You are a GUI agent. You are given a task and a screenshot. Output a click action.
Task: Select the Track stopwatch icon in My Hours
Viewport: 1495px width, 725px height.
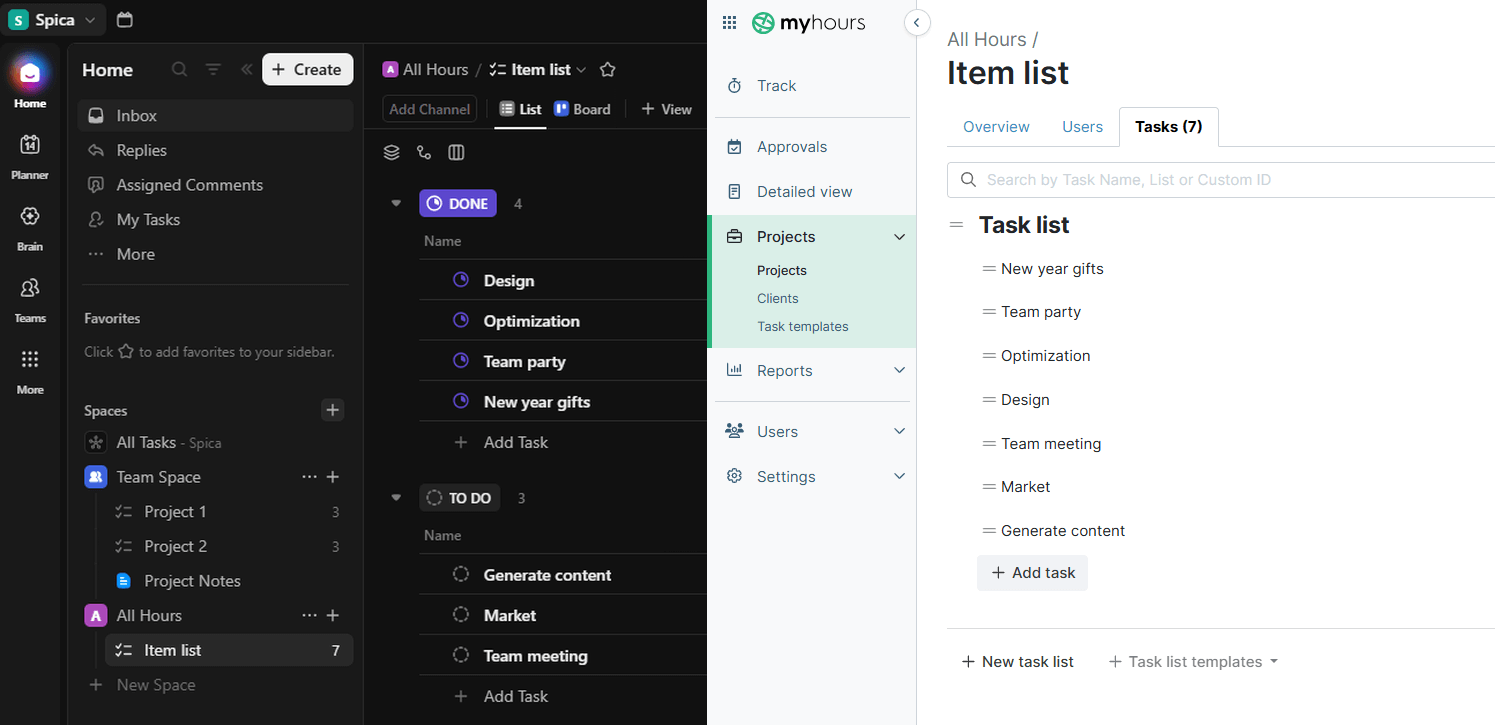point(734,86)
